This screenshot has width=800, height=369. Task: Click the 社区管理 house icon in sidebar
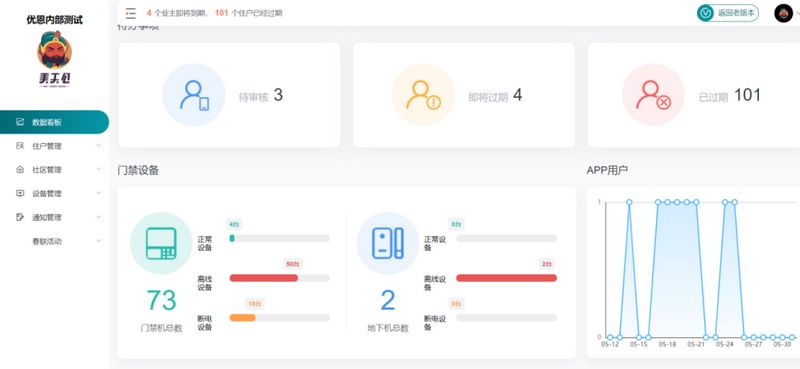20,169
